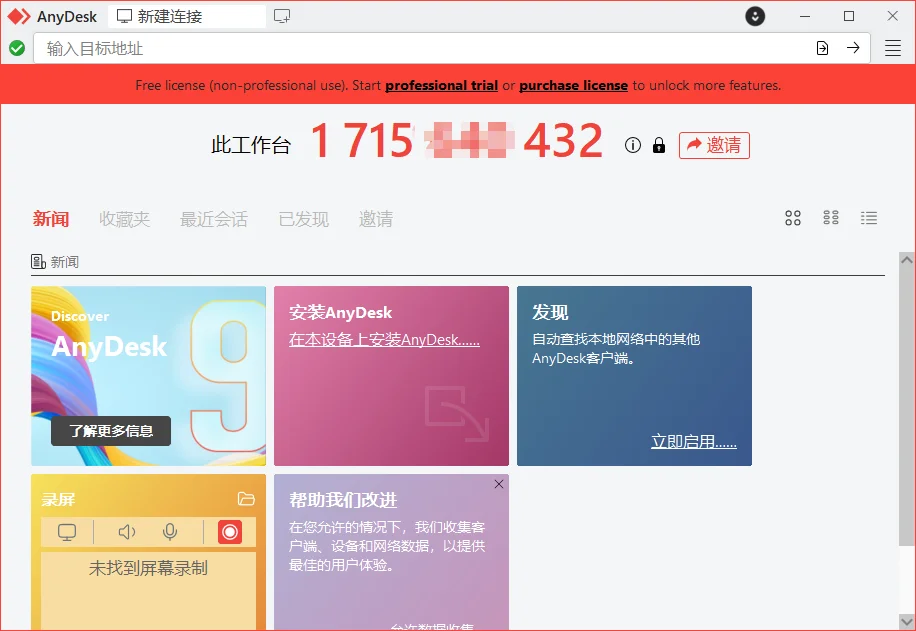The image size is (916, 631).
Task: Click the 新闻 section header icon
Action: click(x=39, y=262)
